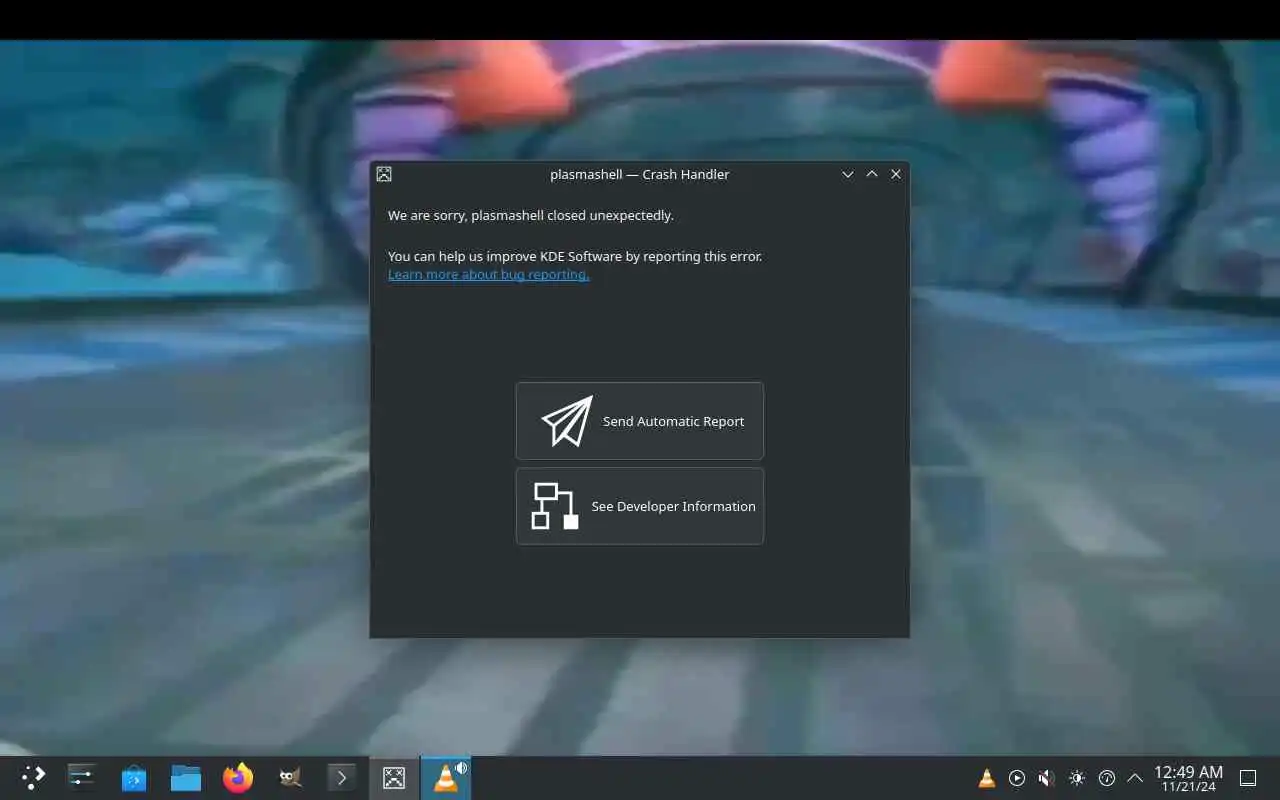This screenshot has height=800, width=1280.
Task: Minimize the Crash Handler window
Action: coord(848,174)
